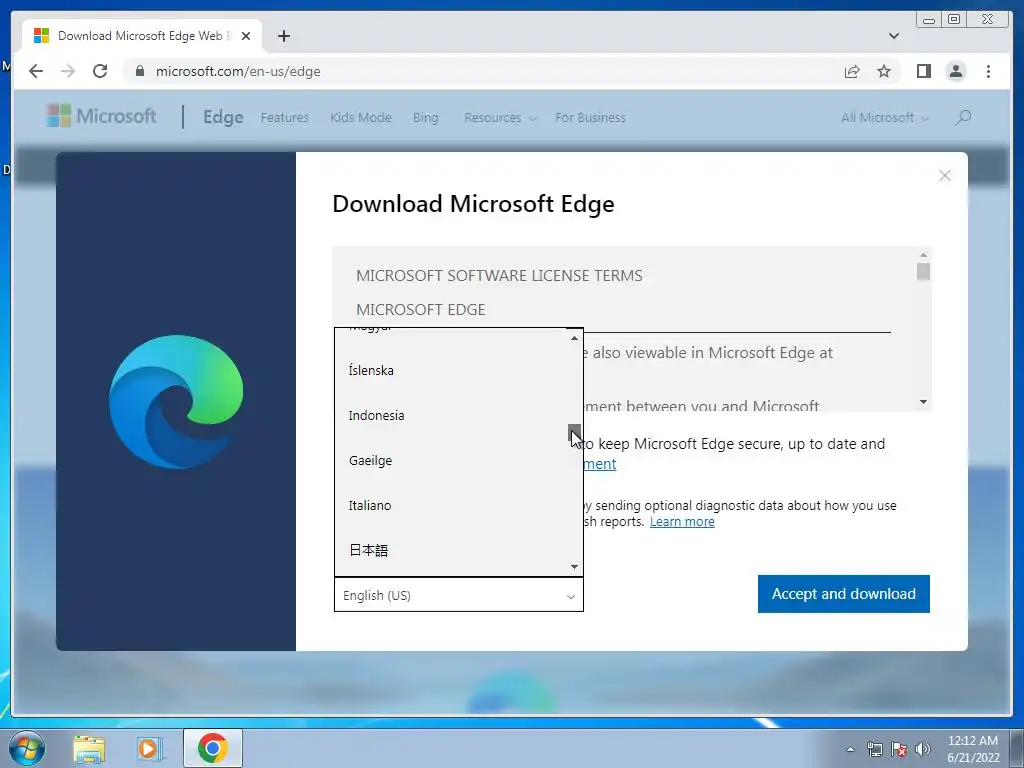
Task: Open the Chrome profile avatar
Action: point(956,71)
